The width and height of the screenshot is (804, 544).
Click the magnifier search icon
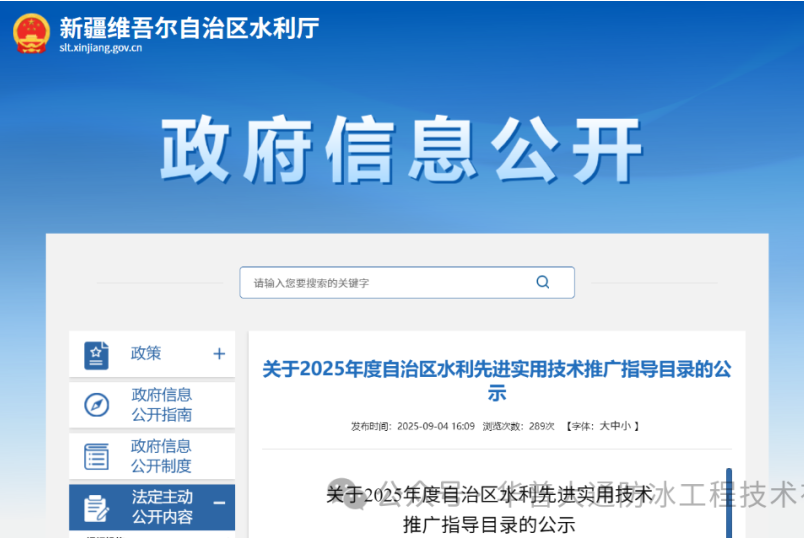[542, 282]
